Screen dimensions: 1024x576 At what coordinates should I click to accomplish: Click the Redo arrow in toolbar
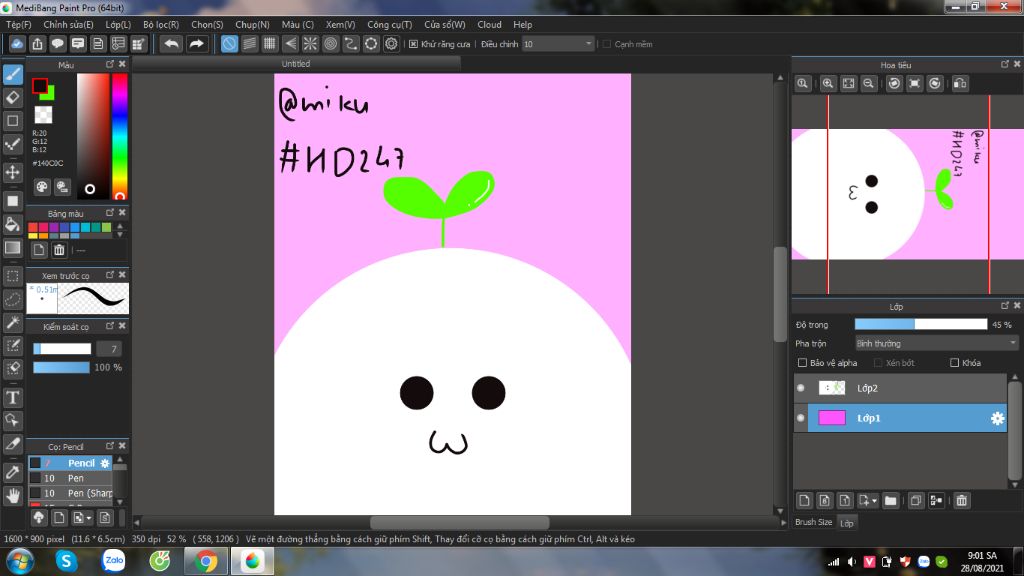[196, 44]
